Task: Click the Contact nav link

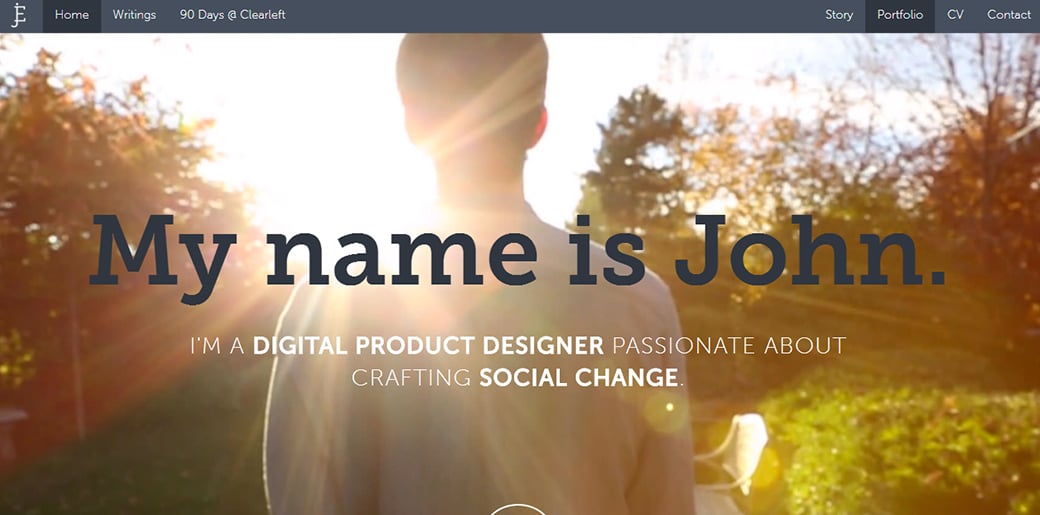Action: click(x=1008, y=15)
